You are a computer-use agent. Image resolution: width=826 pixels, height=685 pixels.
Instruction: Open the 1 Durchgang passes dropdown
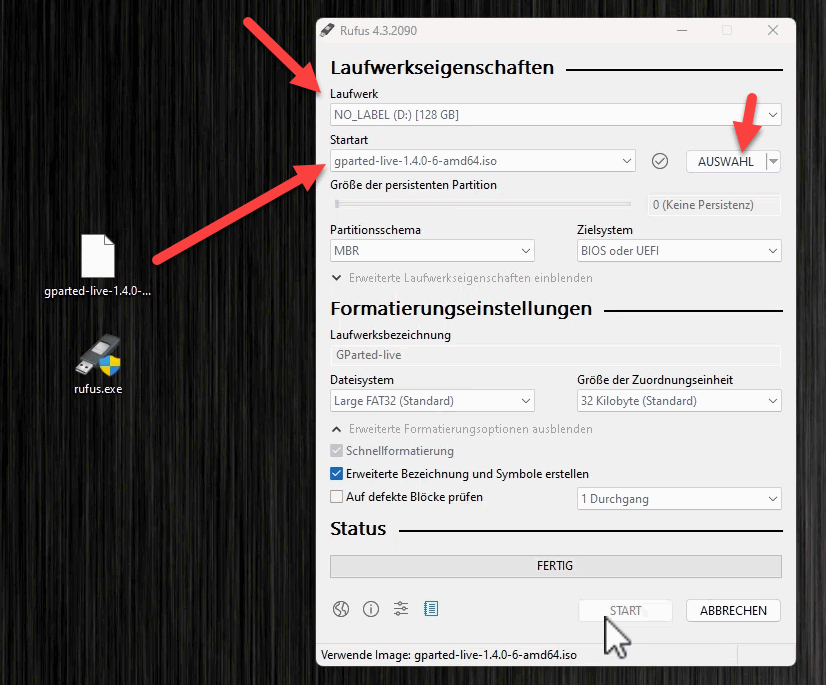click(x=679, y=498)
